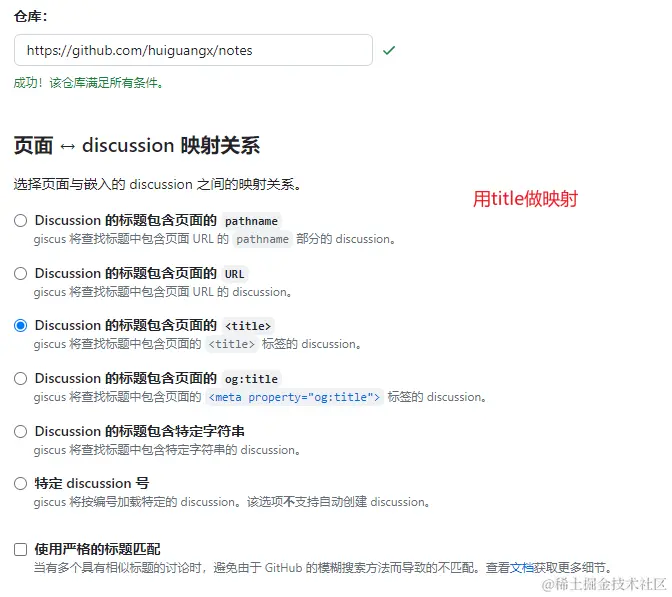Open the 文档 link
The image size is (672, 597).
coord(521,568)
